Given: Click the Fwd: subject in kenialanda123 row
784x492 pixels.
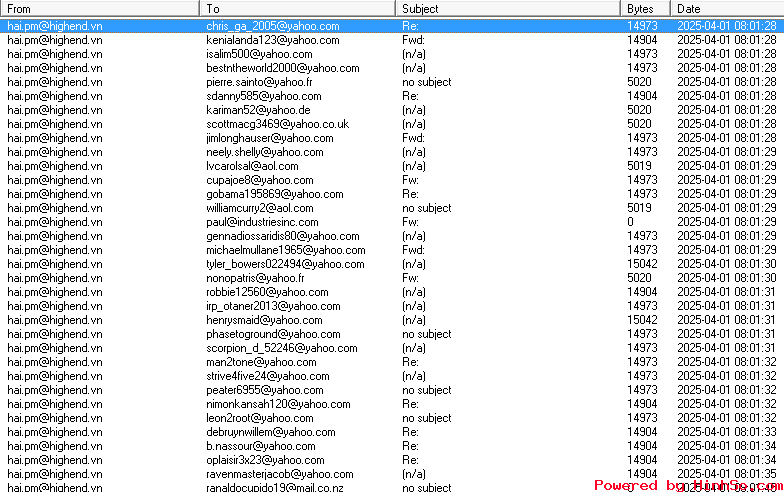Looking at the screenshot, I should coord(413,40).
